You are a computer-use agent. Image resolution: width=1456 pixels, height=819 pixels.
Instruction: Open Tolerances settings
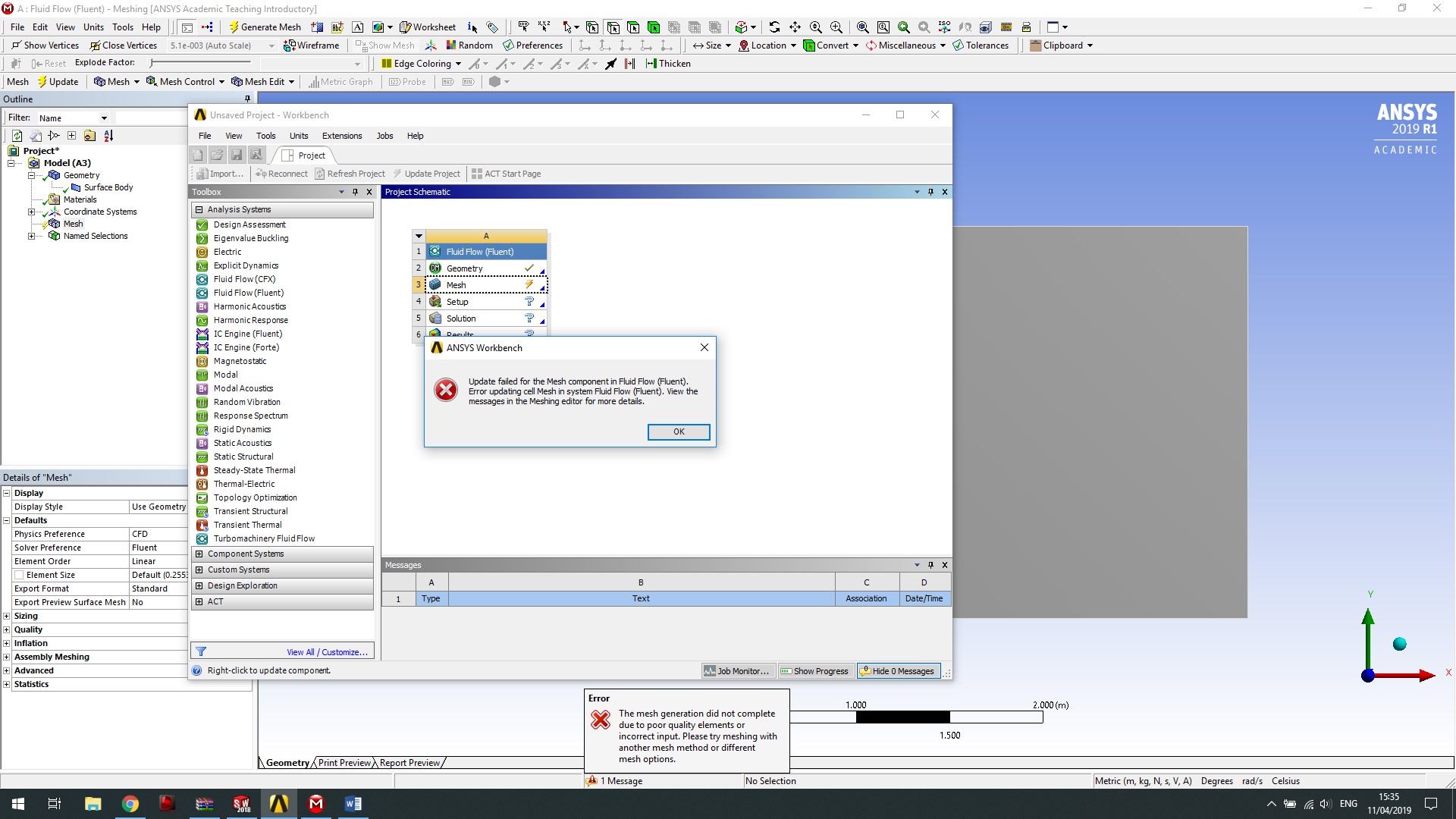click(981, 45)
